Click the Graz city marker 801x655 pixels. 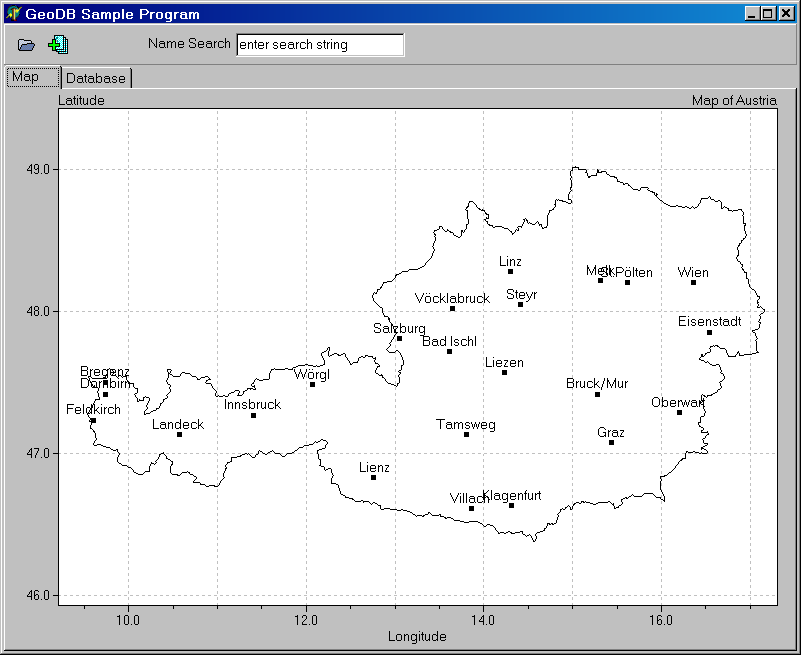tap(611, 442)
